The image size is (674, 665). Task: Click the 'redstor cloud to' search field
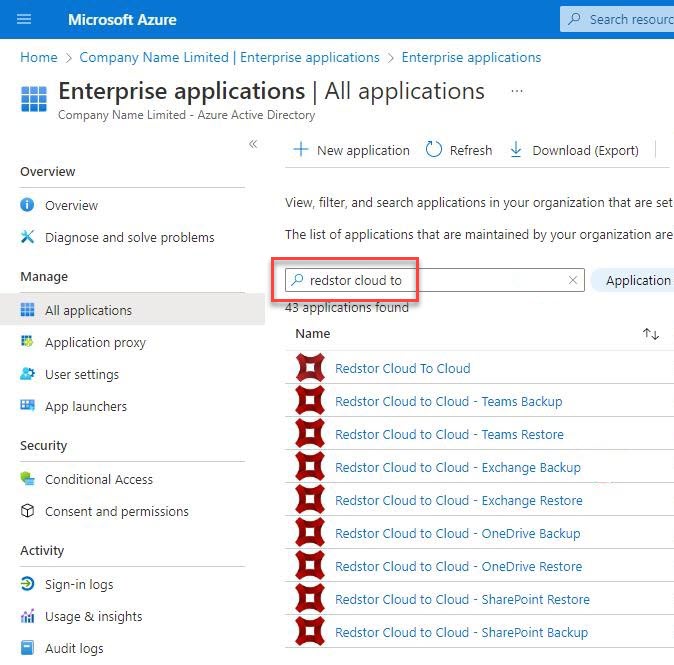pos(435,280)
